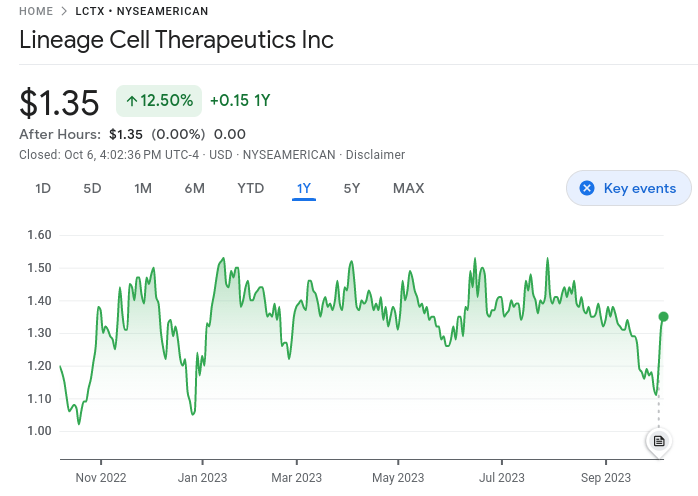This screenshot has height=496, width=698.
Task: Click the $1.35 current price
Action: click(x=60, y=103)
